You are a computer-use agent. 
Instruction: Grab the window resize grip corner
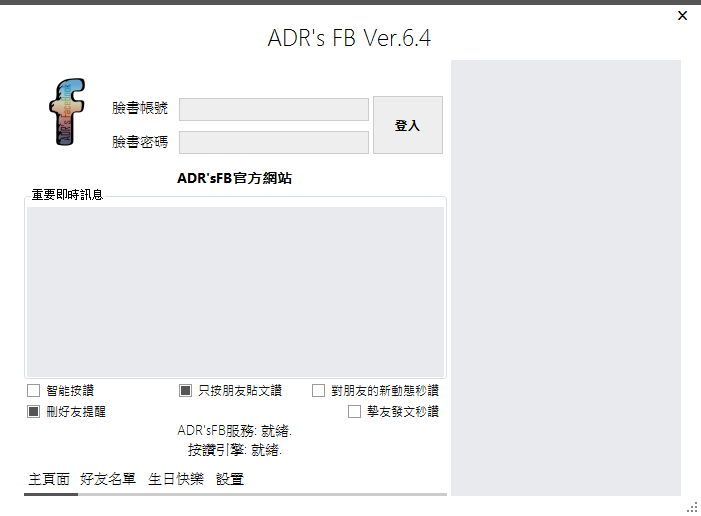(692, 508)
